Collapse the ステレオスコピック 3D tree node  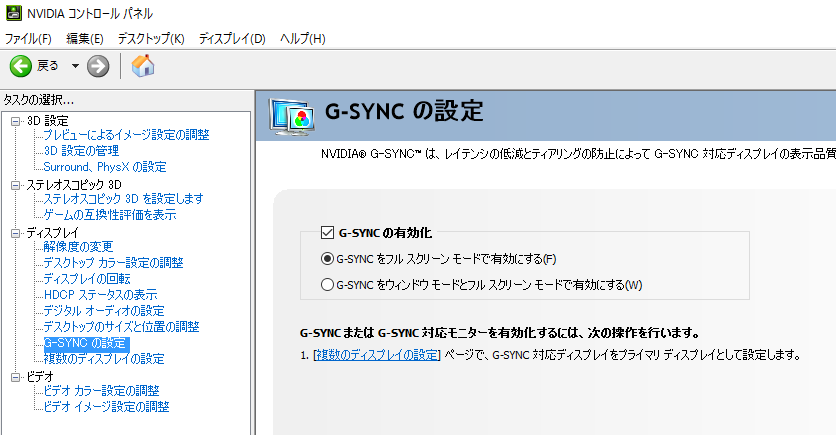[x=15, y=186]
